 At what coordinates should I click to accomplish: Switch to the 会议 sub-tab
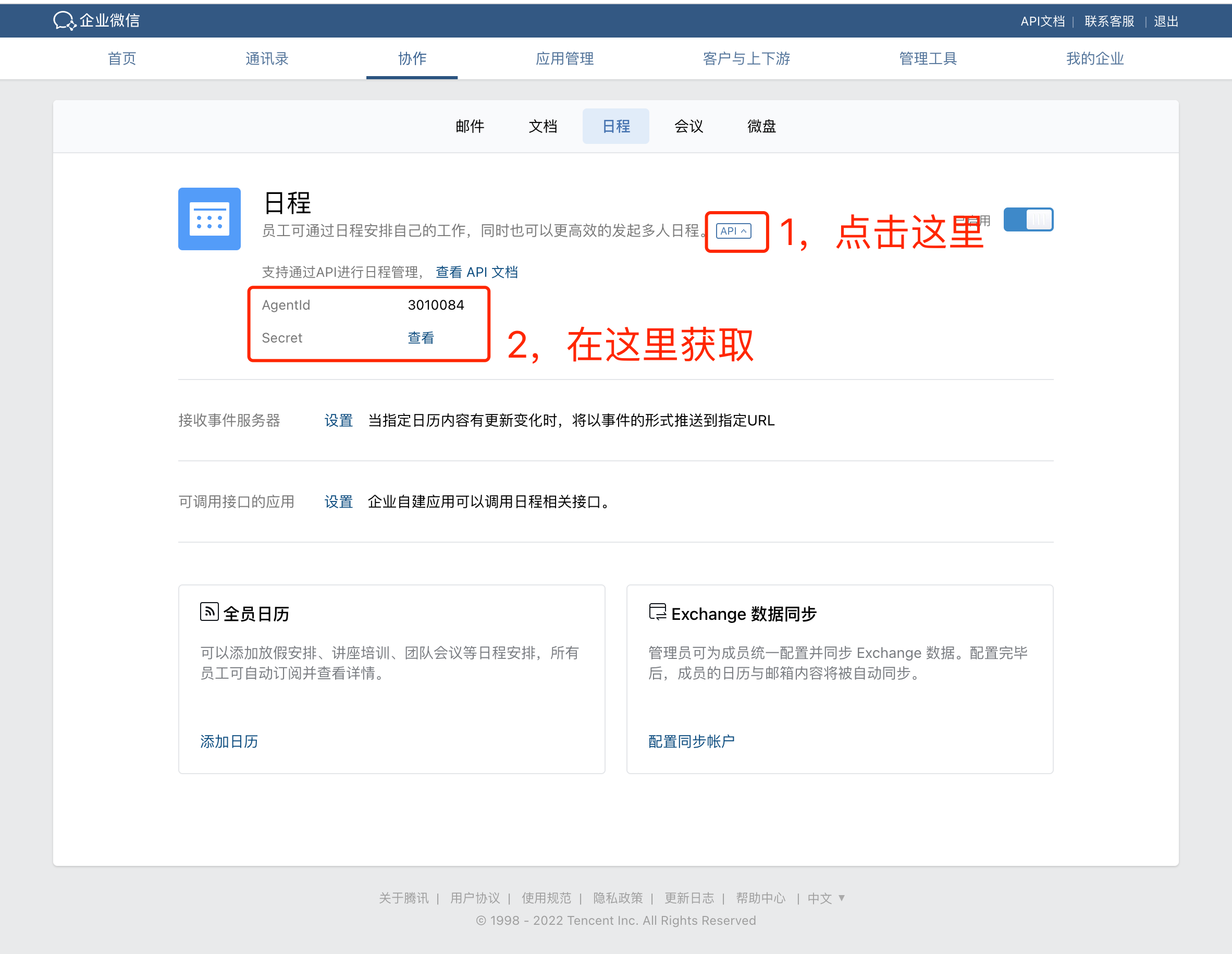point(689,126)
